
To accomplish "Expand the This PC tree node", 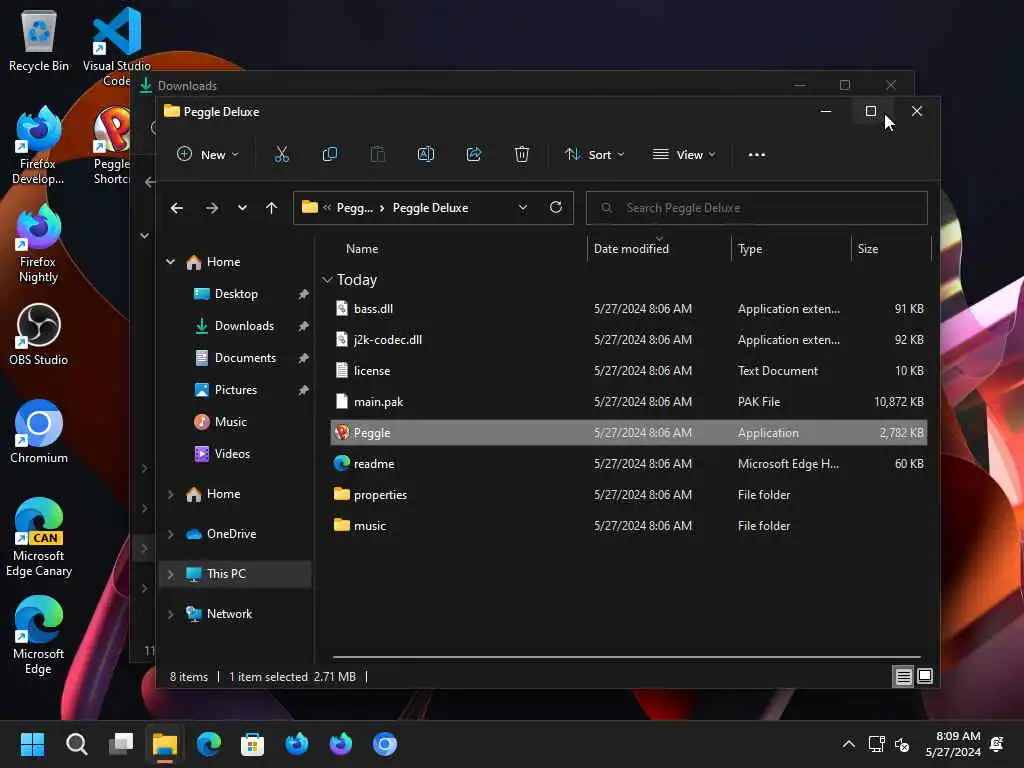I will point(170,574).
